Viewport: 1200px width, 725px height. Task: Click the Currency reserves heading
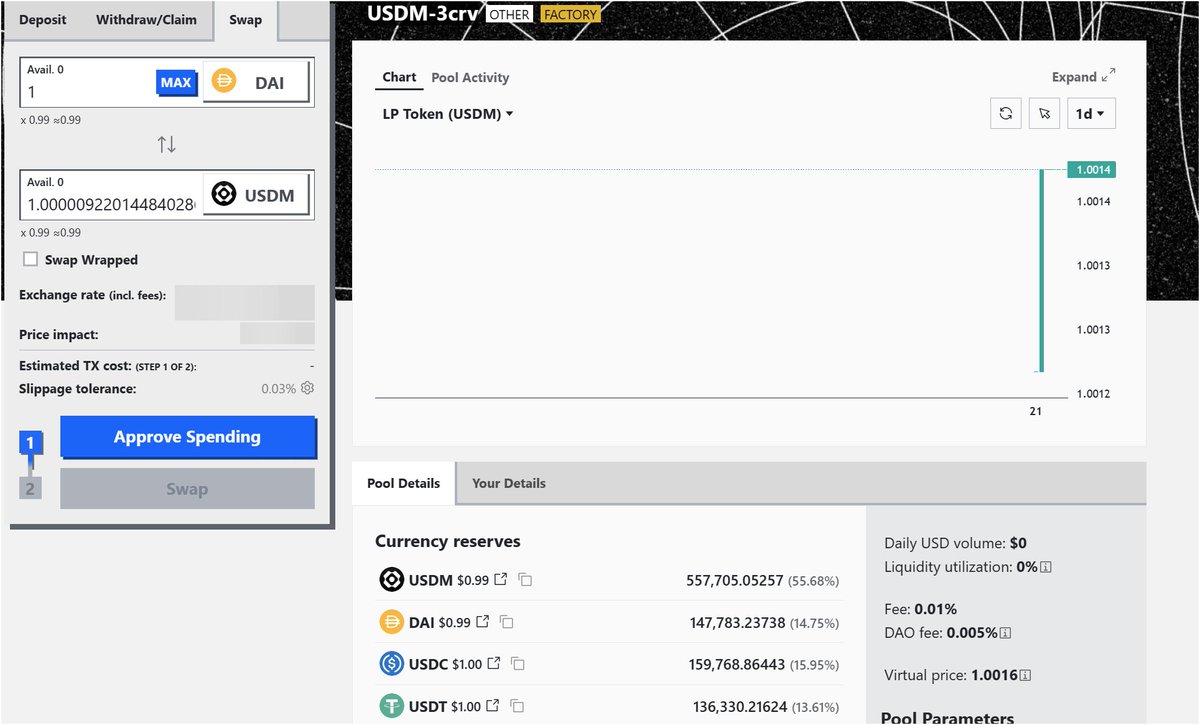[448, 542]
